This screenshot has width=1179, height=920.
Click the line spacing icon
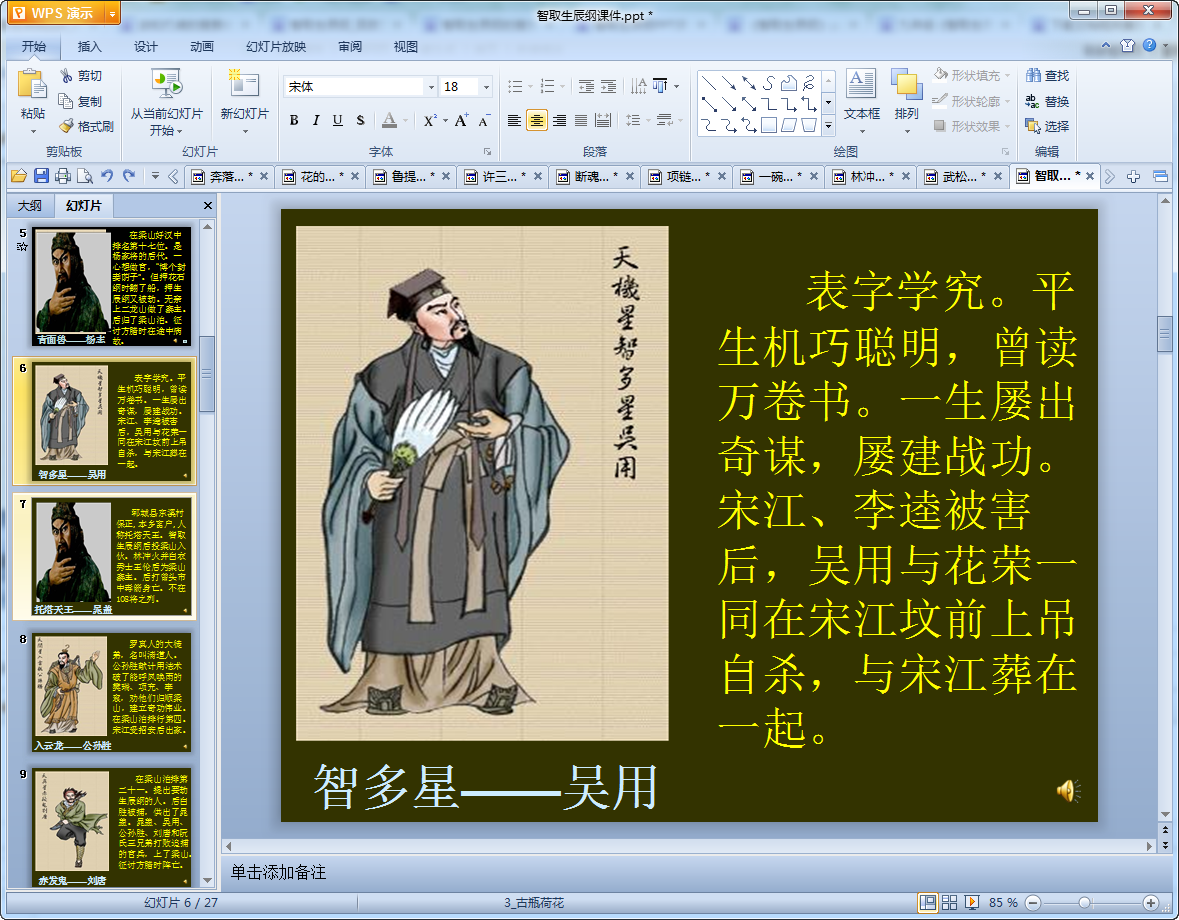click(633, 120)
